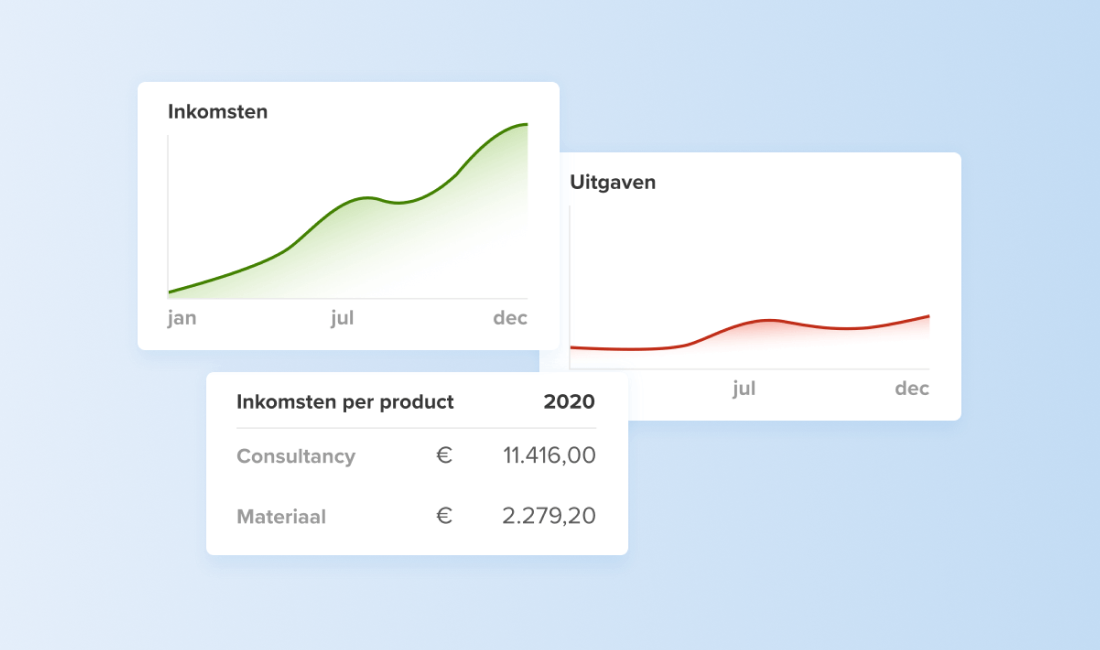The image size is (1100, 650).
Task: Click the Inkomsten per product table header
Action: click(345, 402)
